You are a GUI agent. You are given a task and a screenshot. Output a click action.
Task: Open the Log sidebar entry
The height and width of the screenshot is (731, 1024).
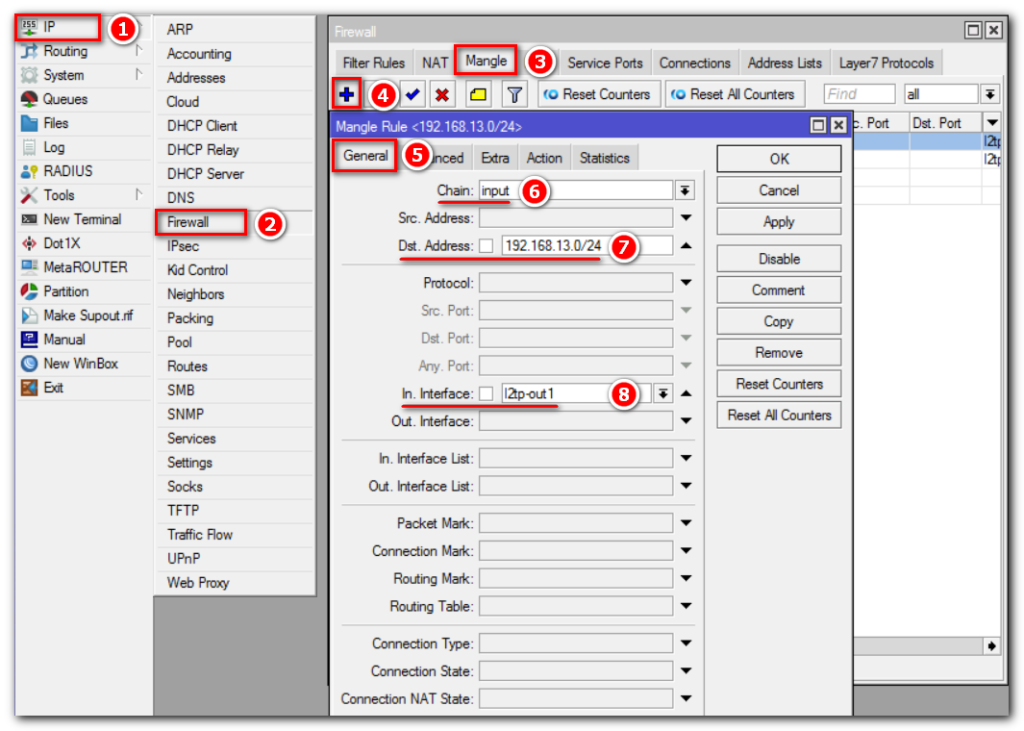54,147
